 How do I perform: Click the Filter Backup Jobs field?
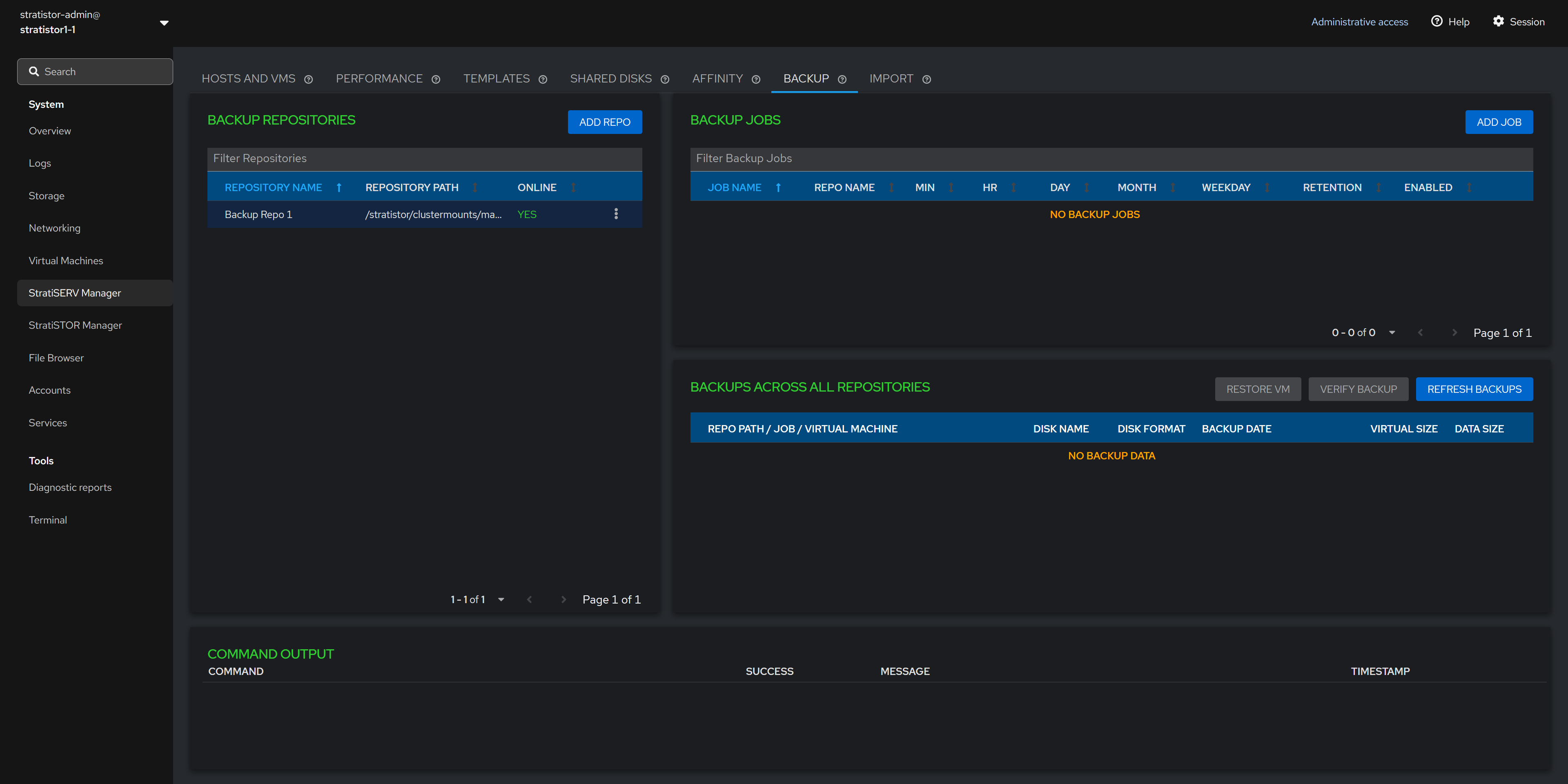click(1111, 158)
